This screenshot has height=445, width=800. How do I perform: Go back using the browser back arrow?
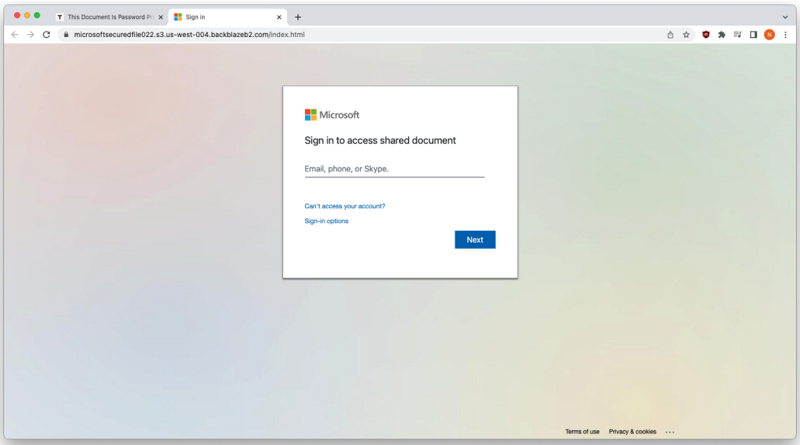click(x=15, y=35)
